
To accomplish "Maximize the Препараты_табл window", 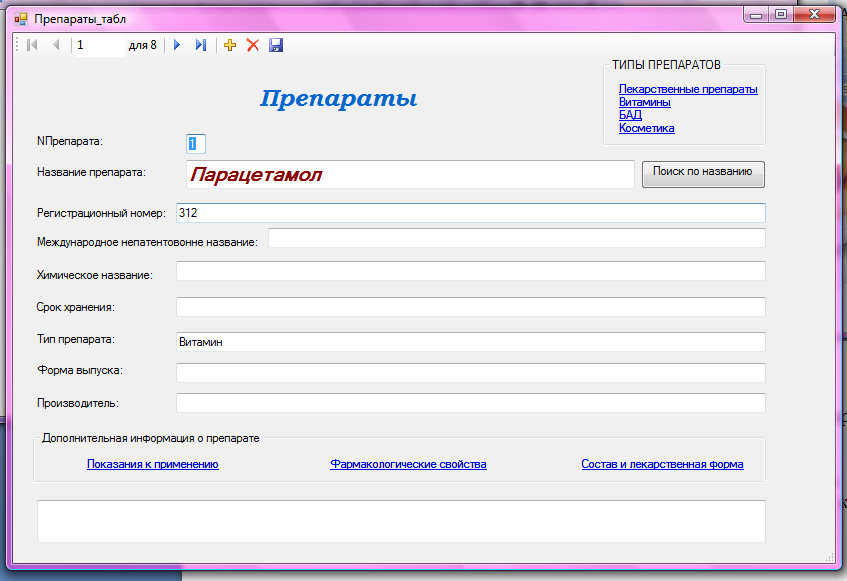I will [x=781, y=15].
